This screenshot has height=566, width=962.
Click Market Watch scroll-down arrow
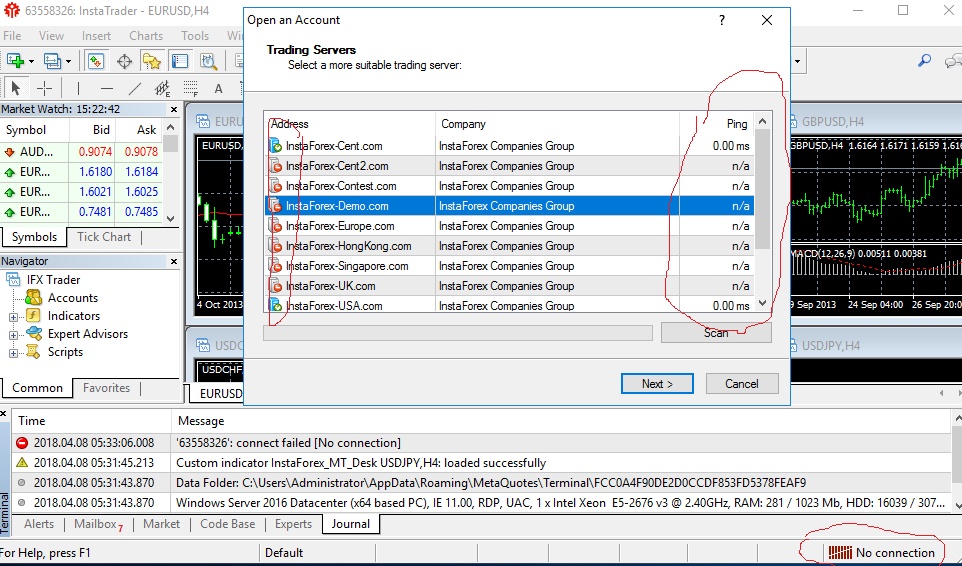click(171, 218)
